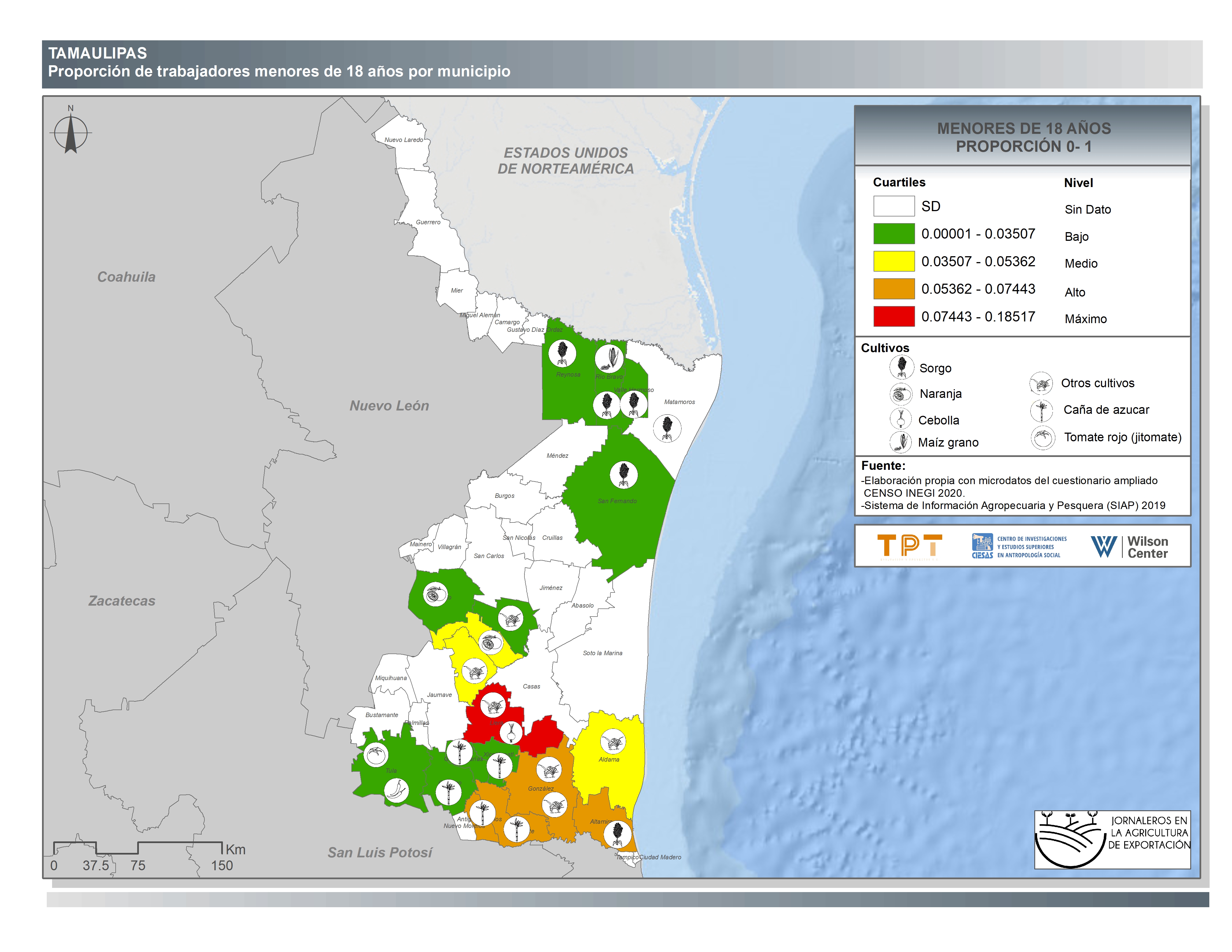Viewport: 1232px width, 952px height.
Task: Click the Tomate rojo (jitomate) legend icon
Action: [1042, 437]
